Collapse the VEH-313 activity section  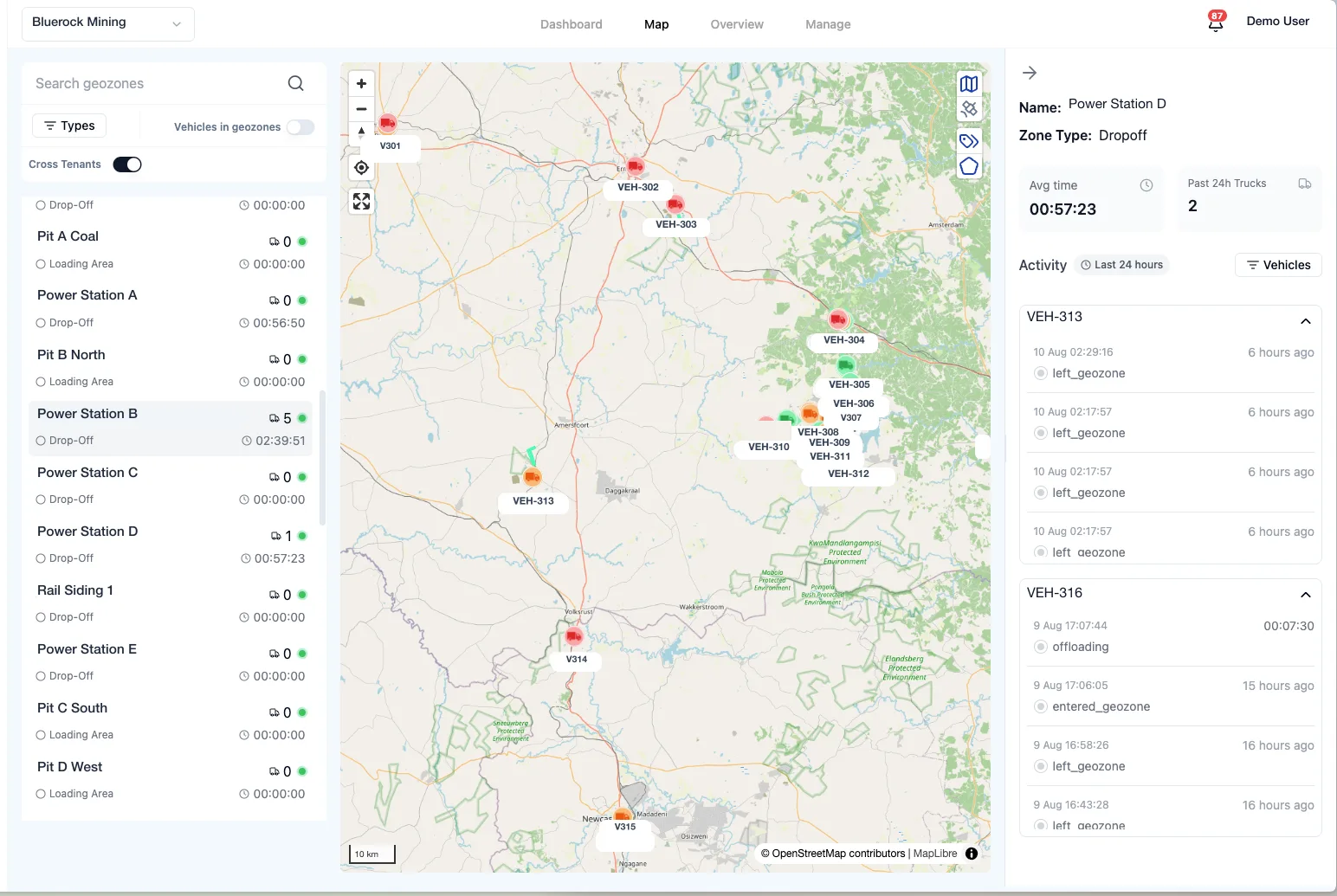[x=1306, y=321]
